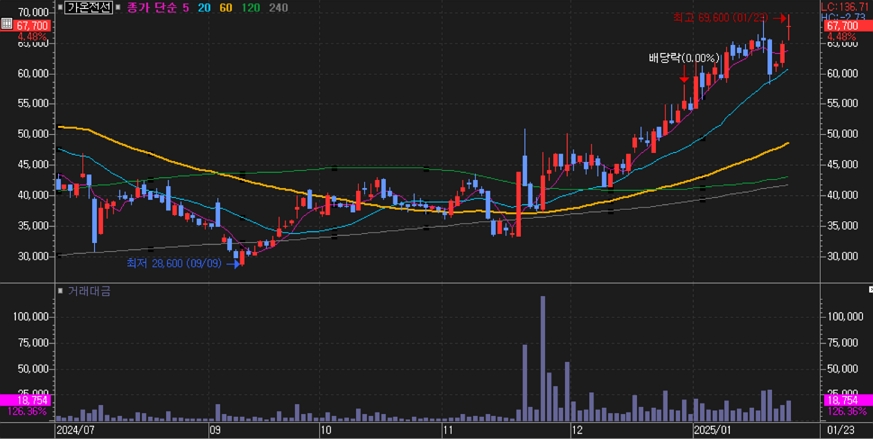Click the 최고 69,600 (01/23) annotation

721,18
